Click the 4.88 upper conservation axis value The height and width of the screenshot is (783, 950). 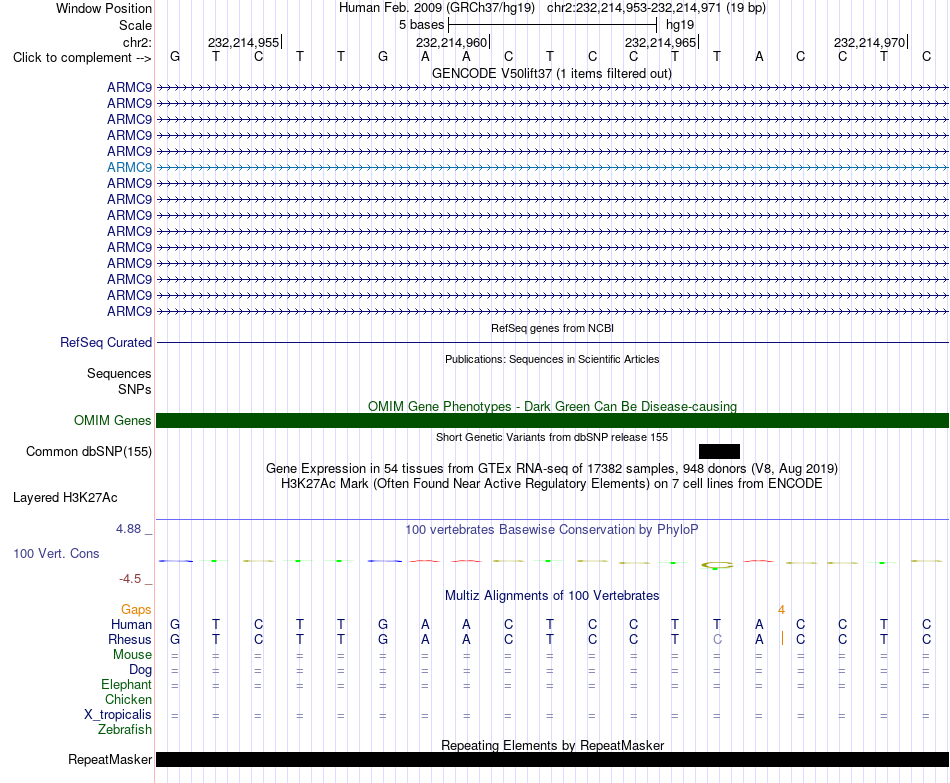128,528
